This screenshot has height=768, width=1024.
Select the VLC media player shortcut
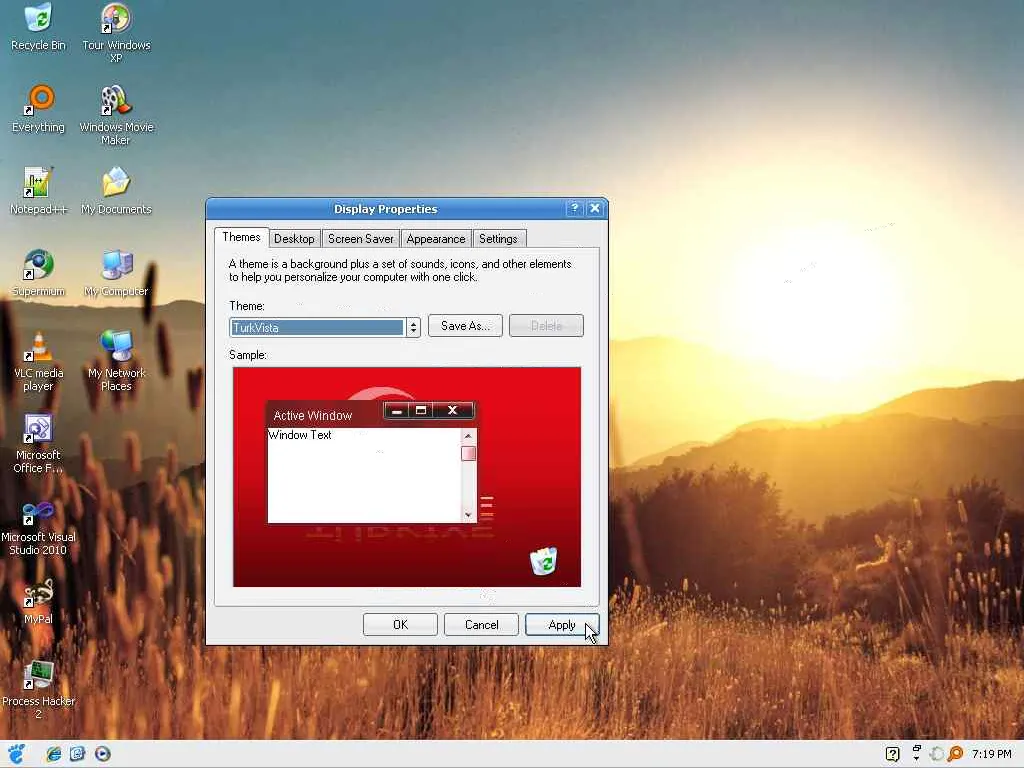39,361
